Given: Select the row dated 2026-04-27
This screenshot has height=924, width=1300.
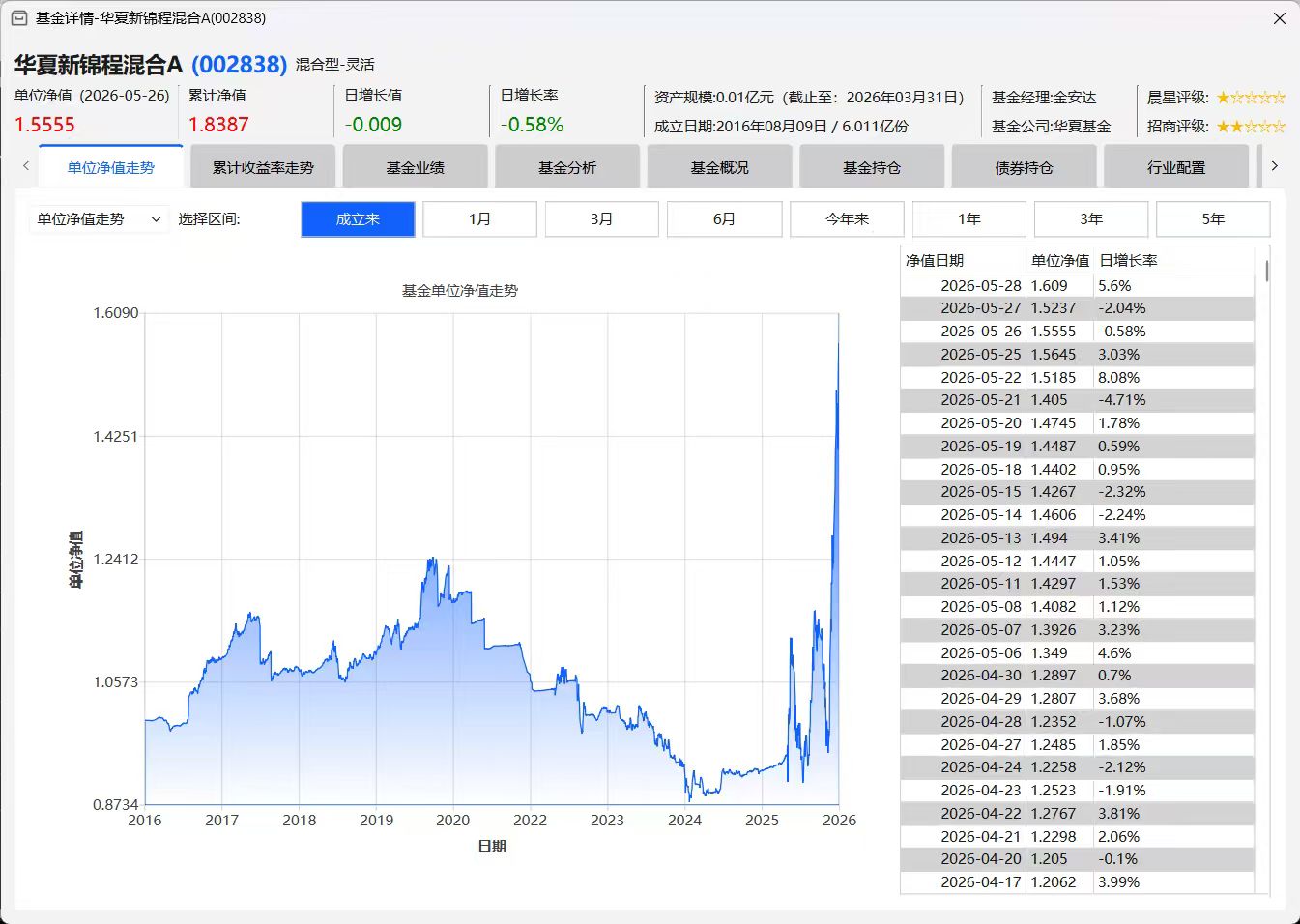Looking at the screenshot, I should coord(1078,745).
